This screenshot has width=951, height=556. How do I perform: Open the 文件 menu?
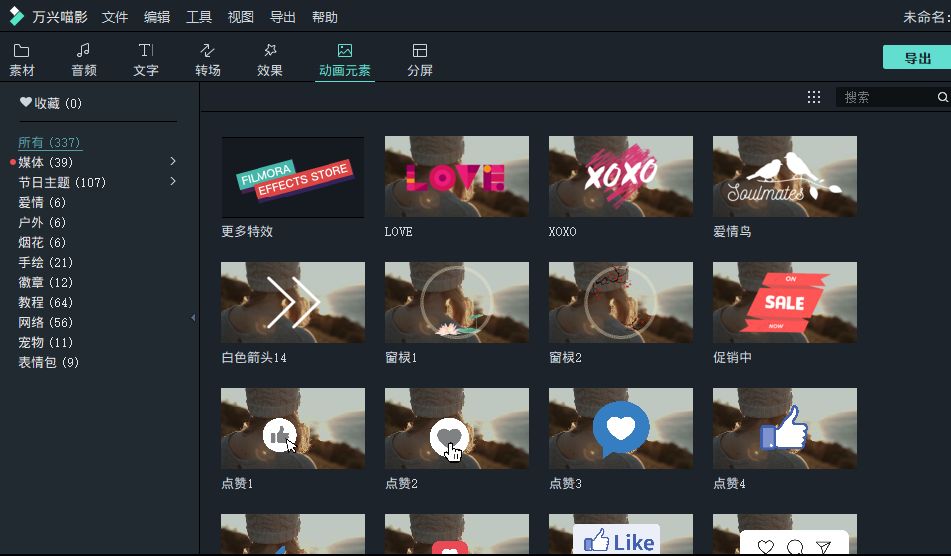(x=115, y=17)
